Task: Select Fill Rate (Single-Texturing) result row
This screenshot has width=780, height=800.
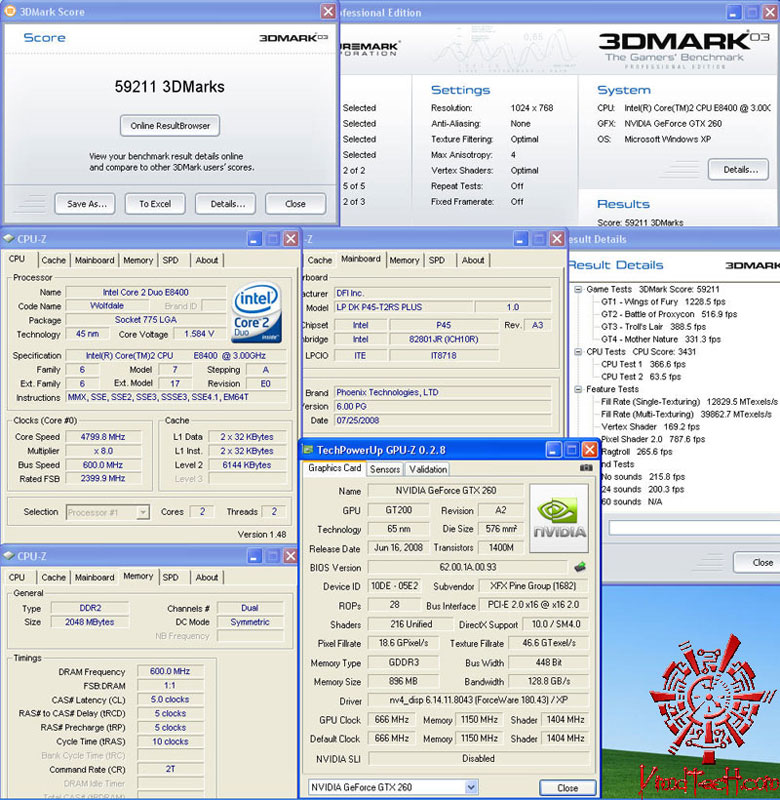Action: click(689, 402)
